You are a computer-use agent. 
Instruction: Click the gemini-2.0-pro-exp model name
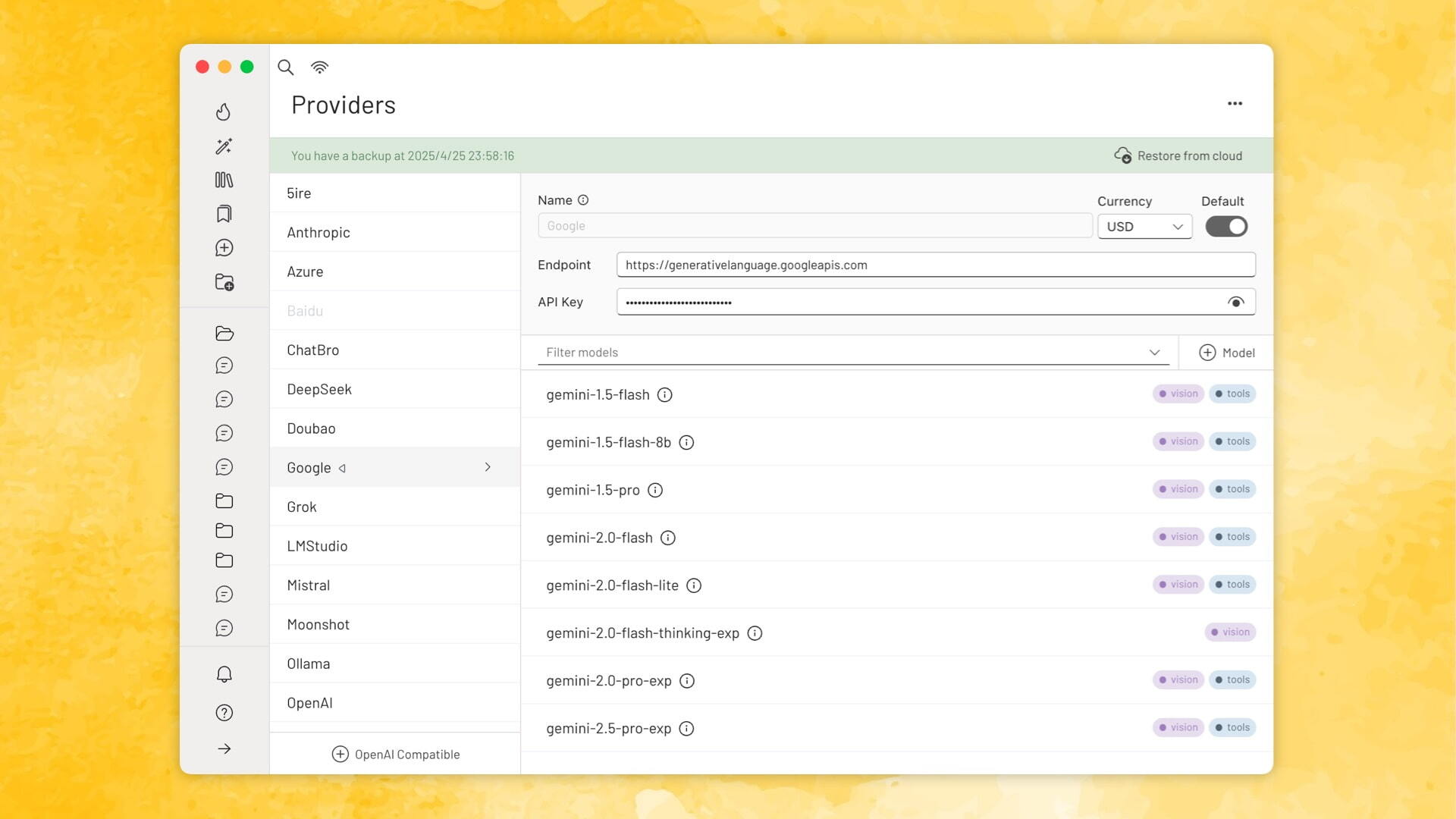608,681
